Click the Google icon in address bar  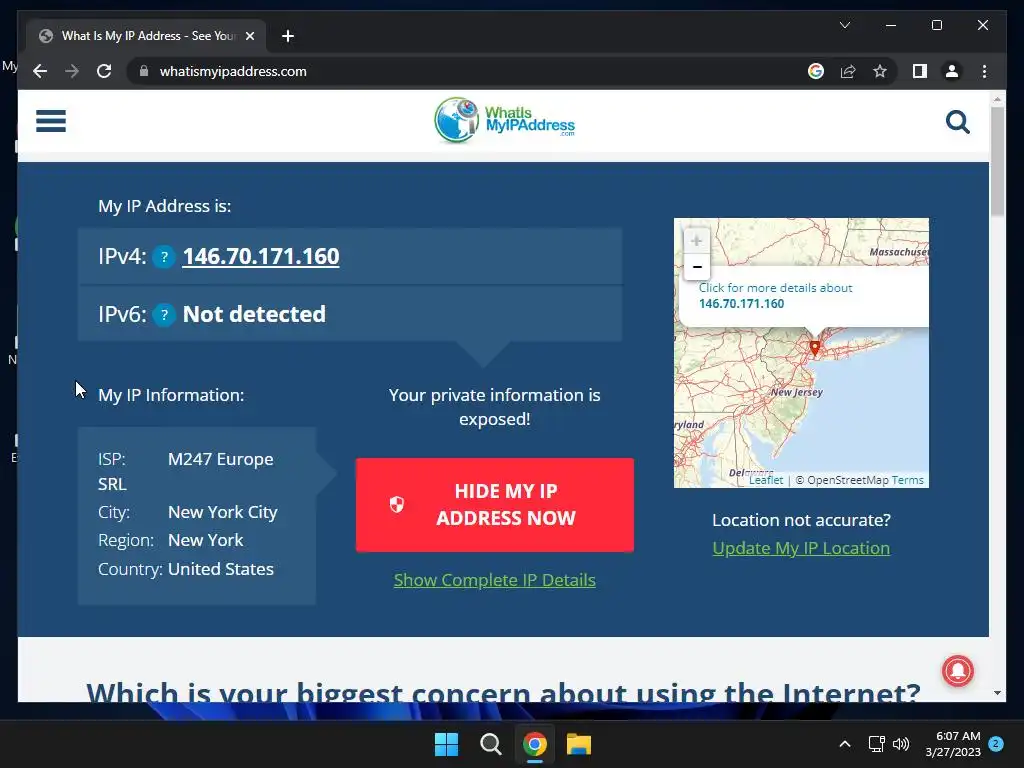[816, 71]
